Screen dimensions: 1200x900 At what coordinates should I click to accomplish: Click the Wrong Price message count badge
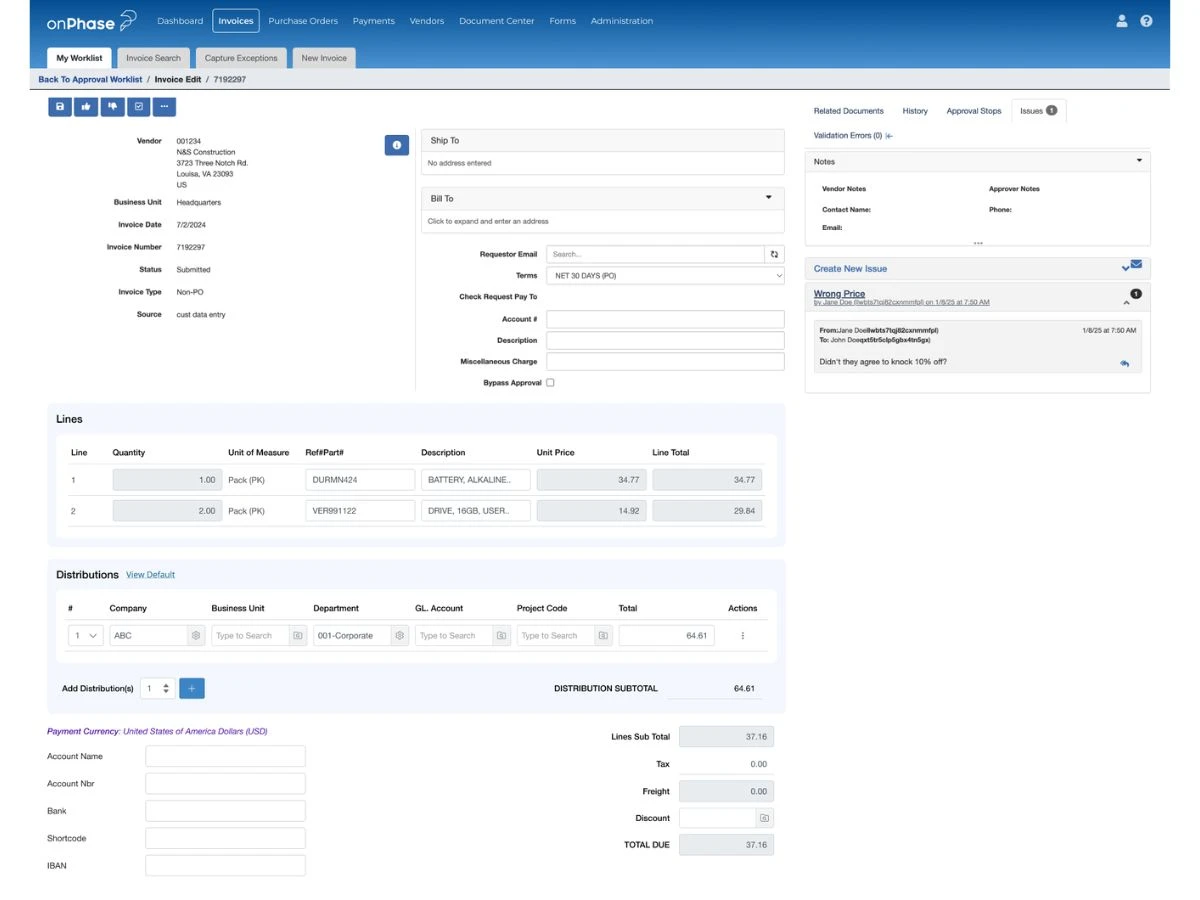coord(1136,293)
